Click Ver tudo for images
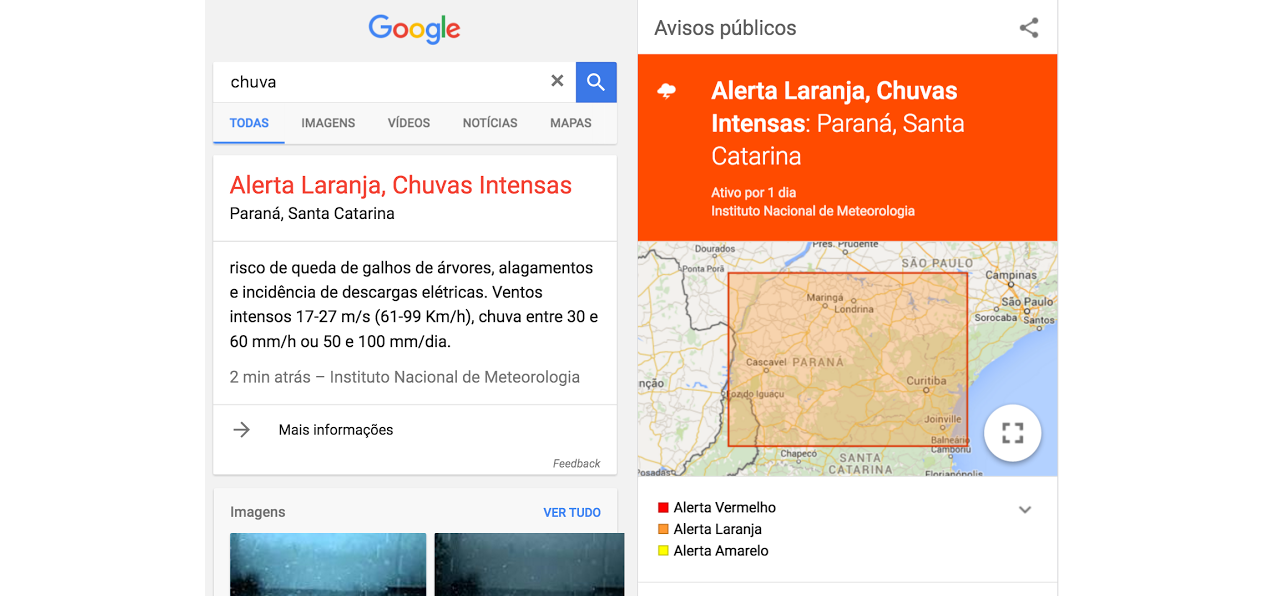The height and width of the screenshot is (596, 1264). coord(572,512)
